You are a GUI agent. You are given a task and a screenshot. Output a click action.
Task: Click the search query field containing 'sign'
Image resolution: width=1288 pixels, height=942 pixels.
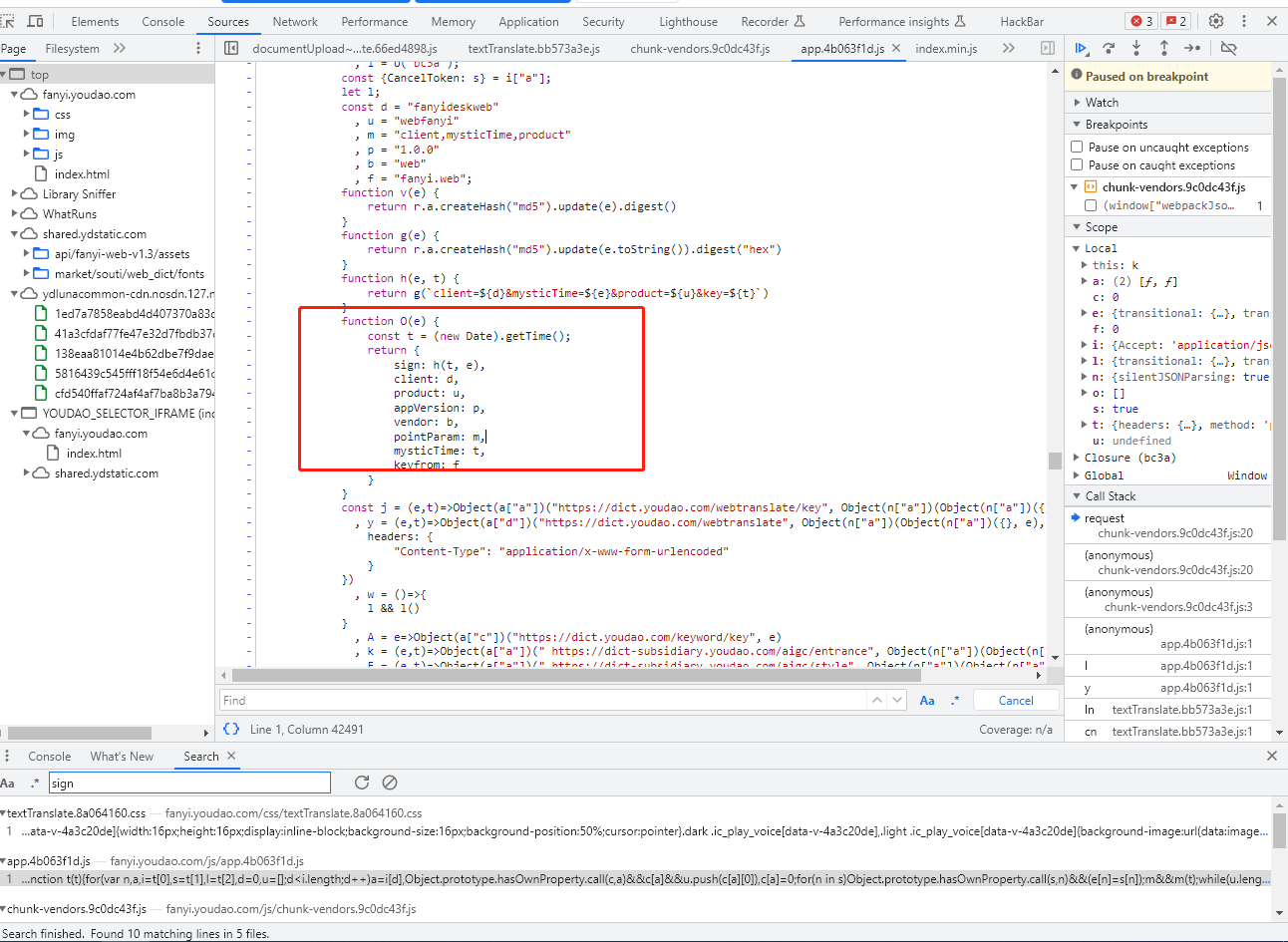(188, 784)
